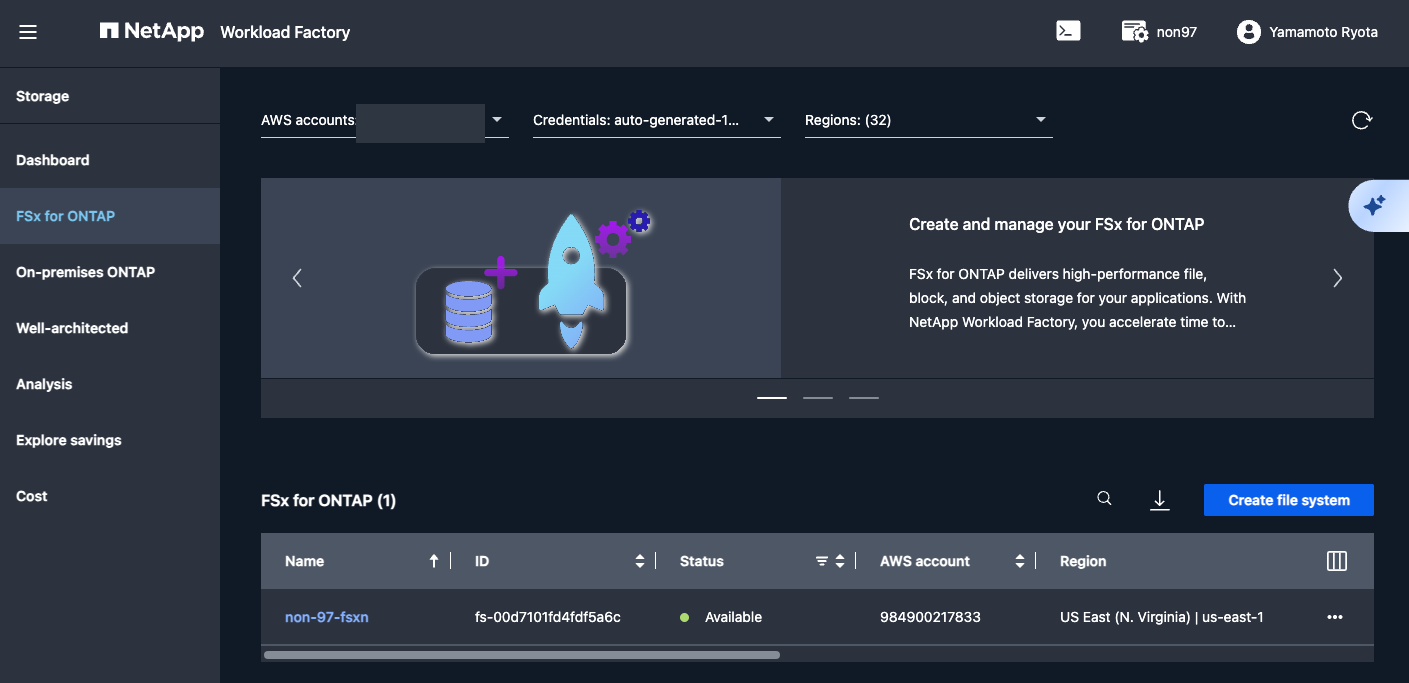Open the non-97-fsxn file system link
Screen dimensions: 1409x683
[327, 617]
